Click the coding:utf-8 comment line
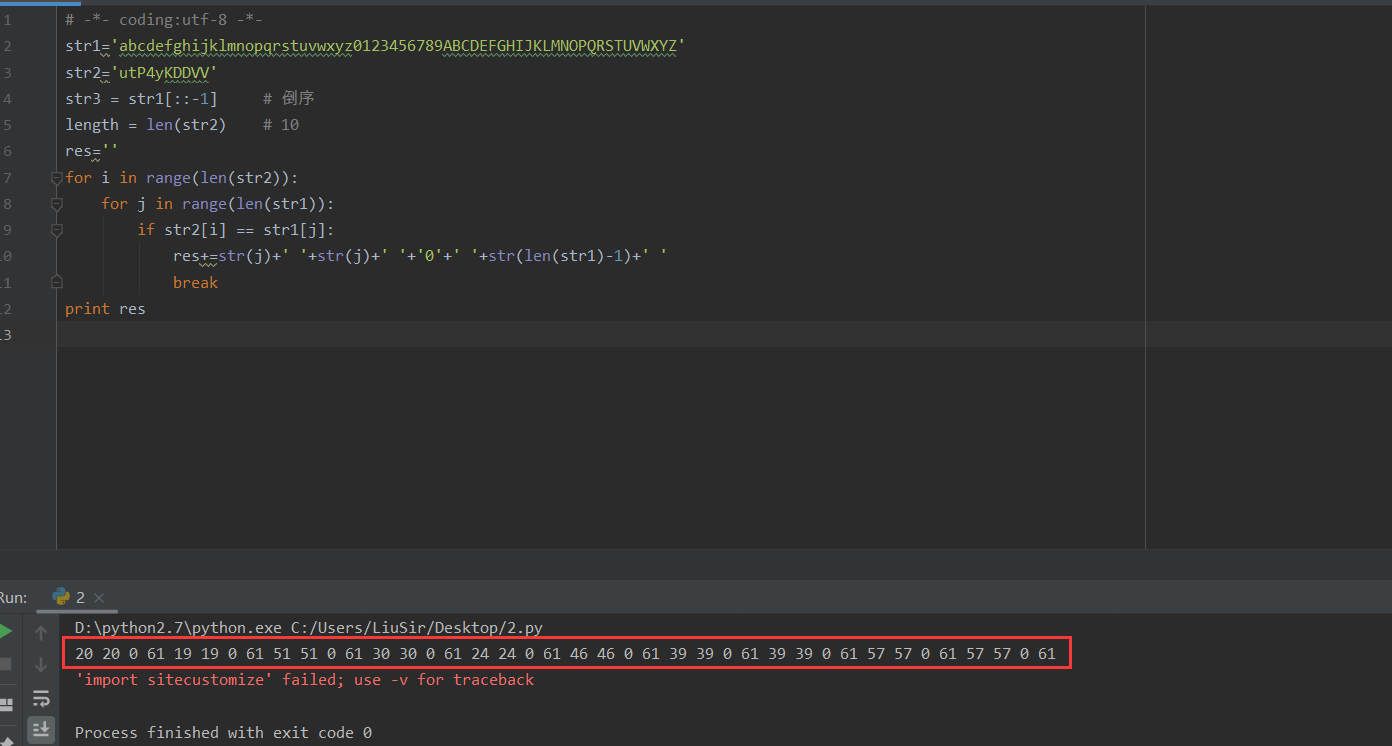The width and height of the screenshot is (1392, 746). pyautogui.click(x=164, y=20)
